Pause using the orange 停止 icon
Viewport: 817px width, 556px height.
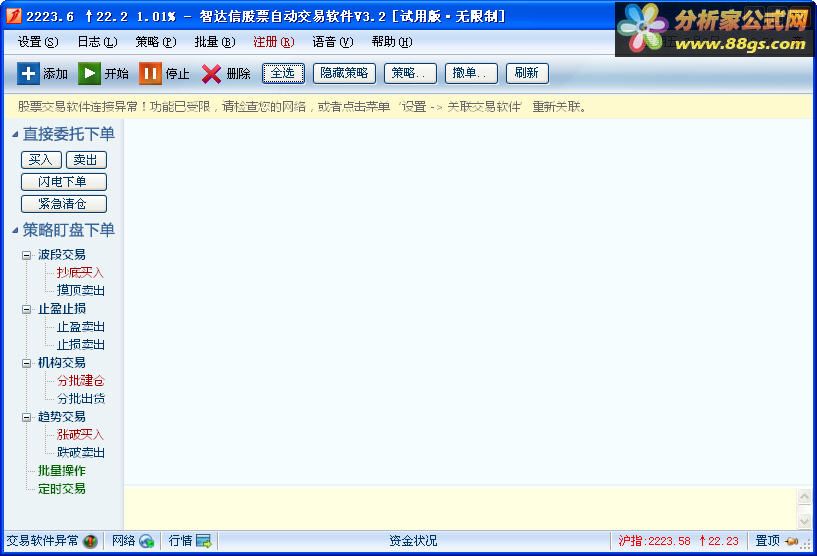[150, 73]
